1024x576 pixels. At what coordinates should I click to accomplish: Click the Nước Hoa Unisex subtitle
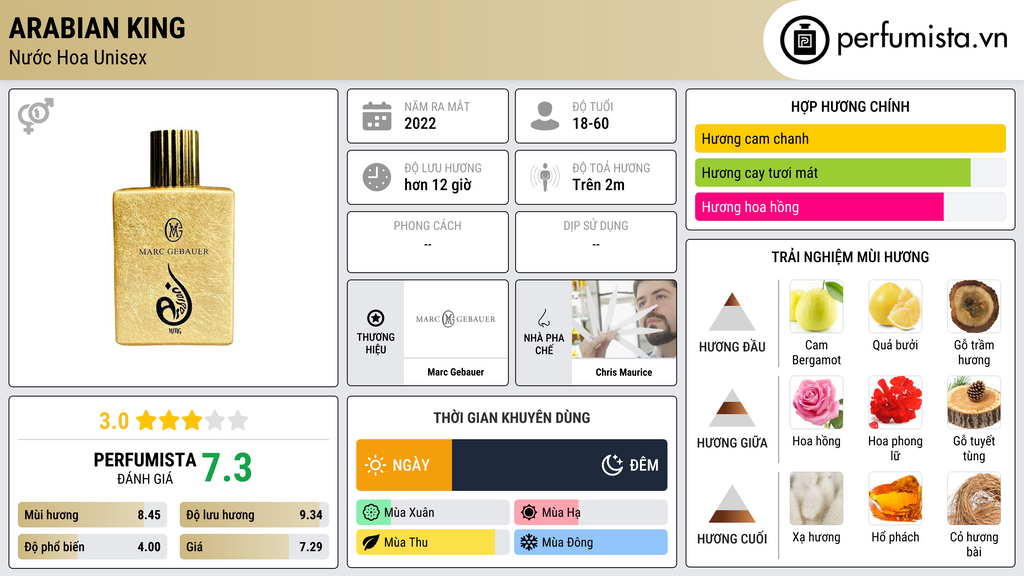pos(78,57)
